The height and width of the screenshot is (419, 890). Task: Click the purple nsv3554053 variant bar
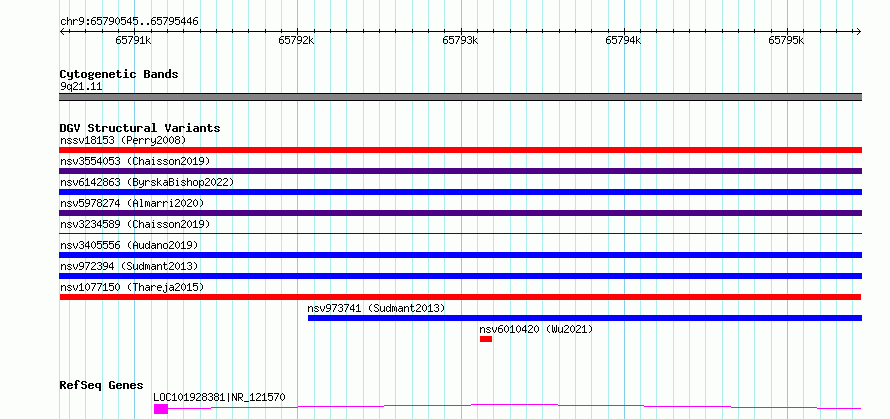460,171
